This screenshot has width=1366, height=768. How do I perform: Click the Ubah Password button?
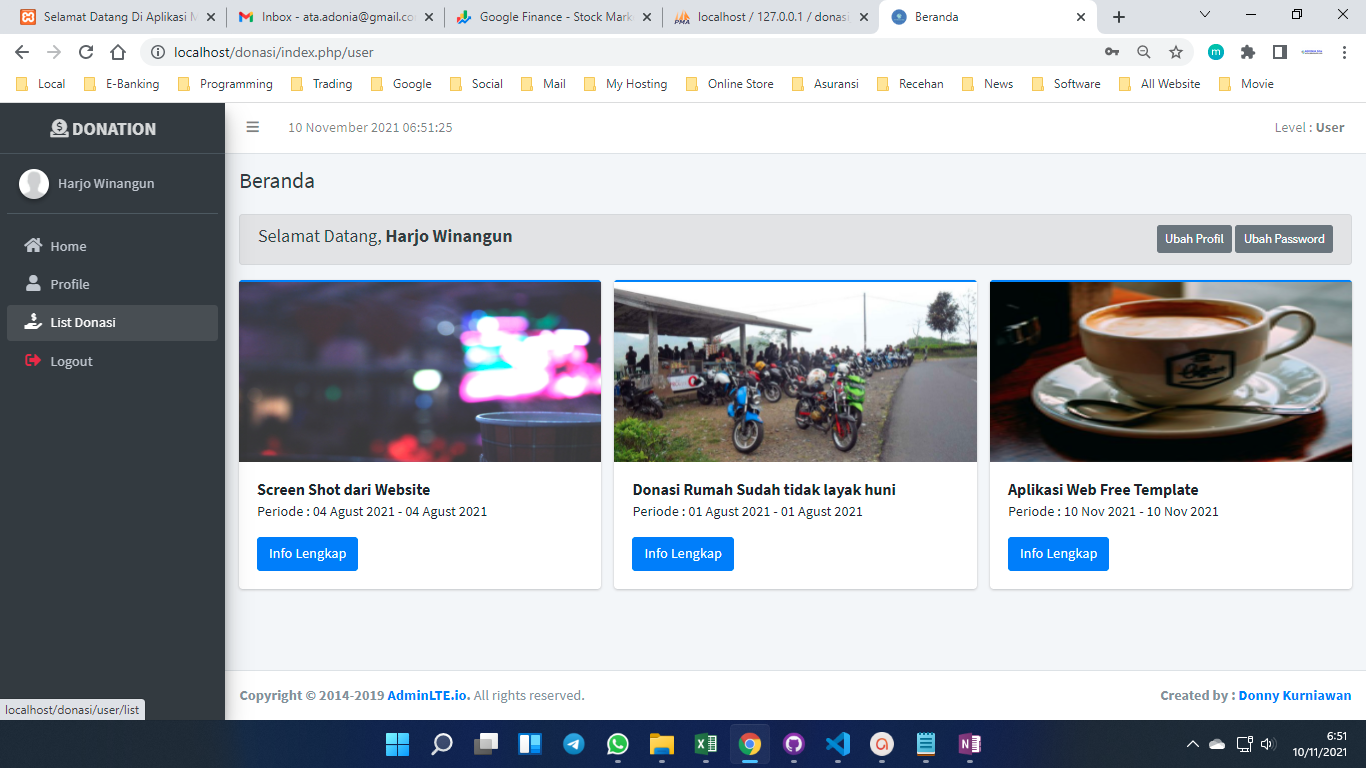(x=1283, y=239)
